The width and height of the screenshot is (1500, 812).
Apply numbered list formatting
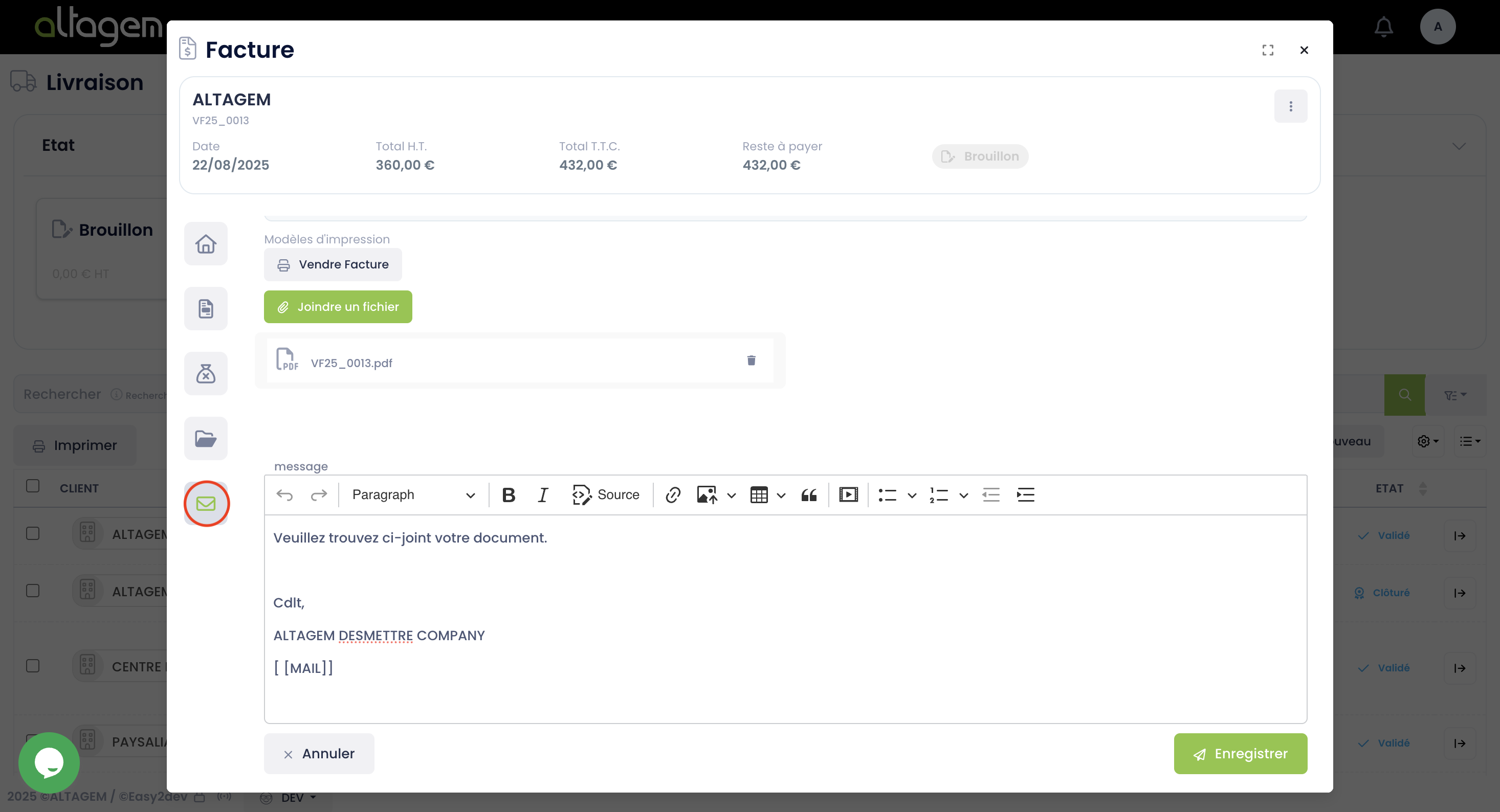(x=939, y=495)
